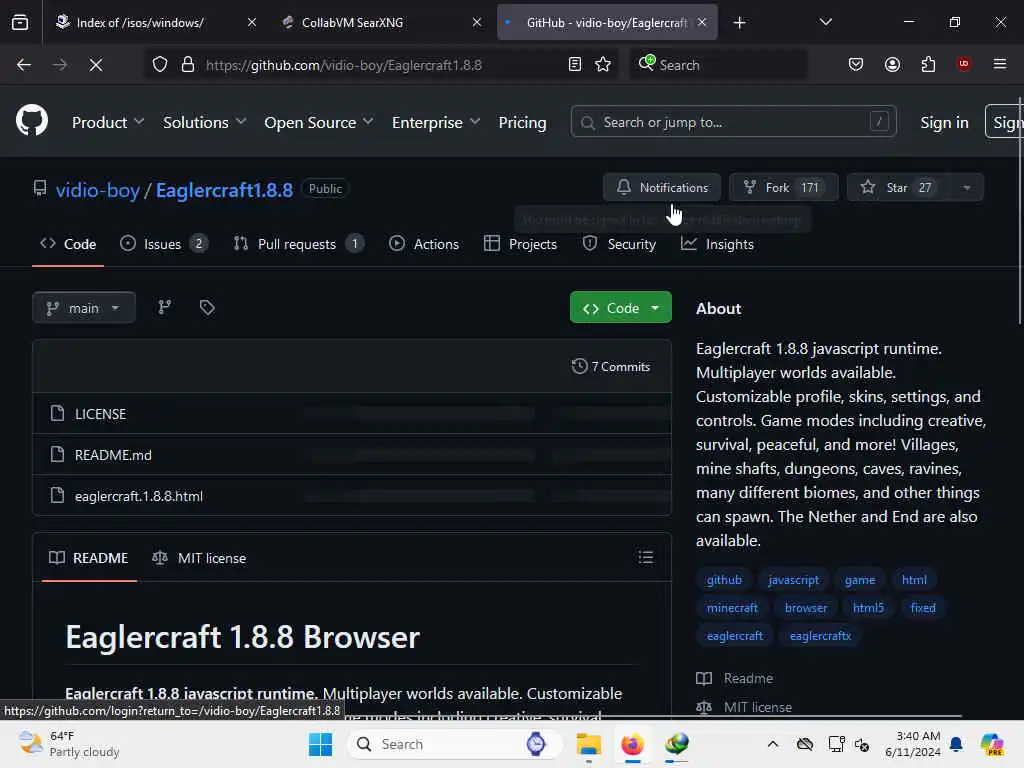The image size is (1024, 768).
Task: Open the Security tab
Action: click(x=619, y=244)
